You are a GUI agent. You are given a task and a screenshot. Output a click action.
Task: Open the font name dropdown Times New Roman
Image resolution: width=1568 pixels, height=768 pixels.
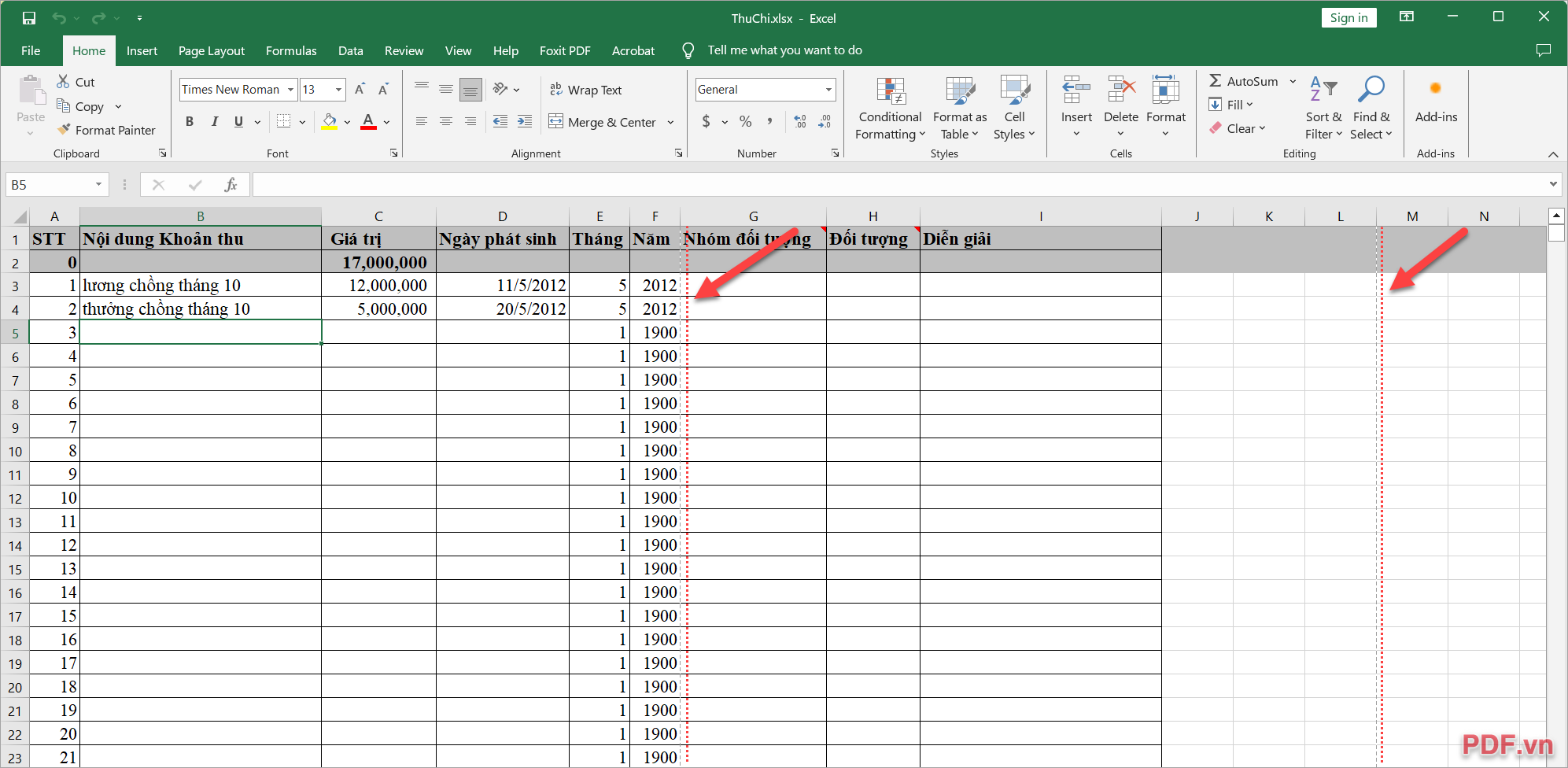click(x=290, y=90)
